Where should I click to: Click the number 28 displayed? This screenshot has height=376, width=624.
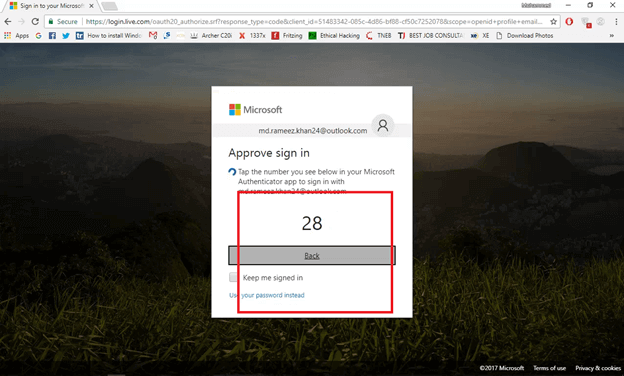pos(312,223)
